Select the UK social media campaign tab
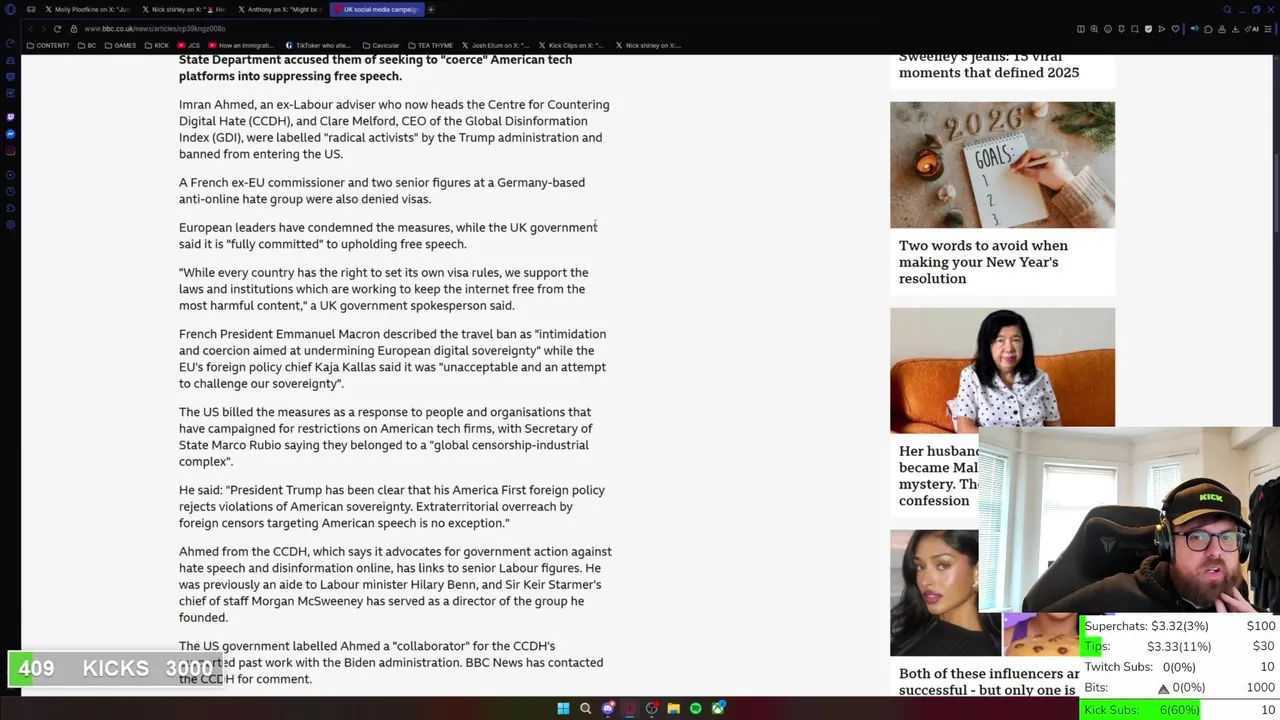Image resolution: width=1280 pixels, height=720 pixels. click(376, 9)
